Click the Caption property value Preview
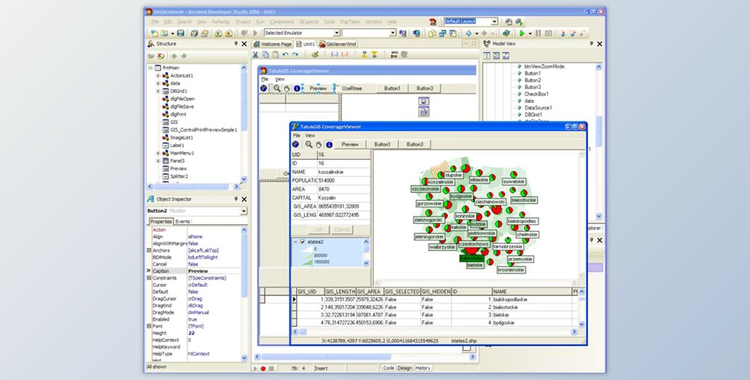Image resolution: width=750 pixels, height=380 pixels. click(214, 271)
